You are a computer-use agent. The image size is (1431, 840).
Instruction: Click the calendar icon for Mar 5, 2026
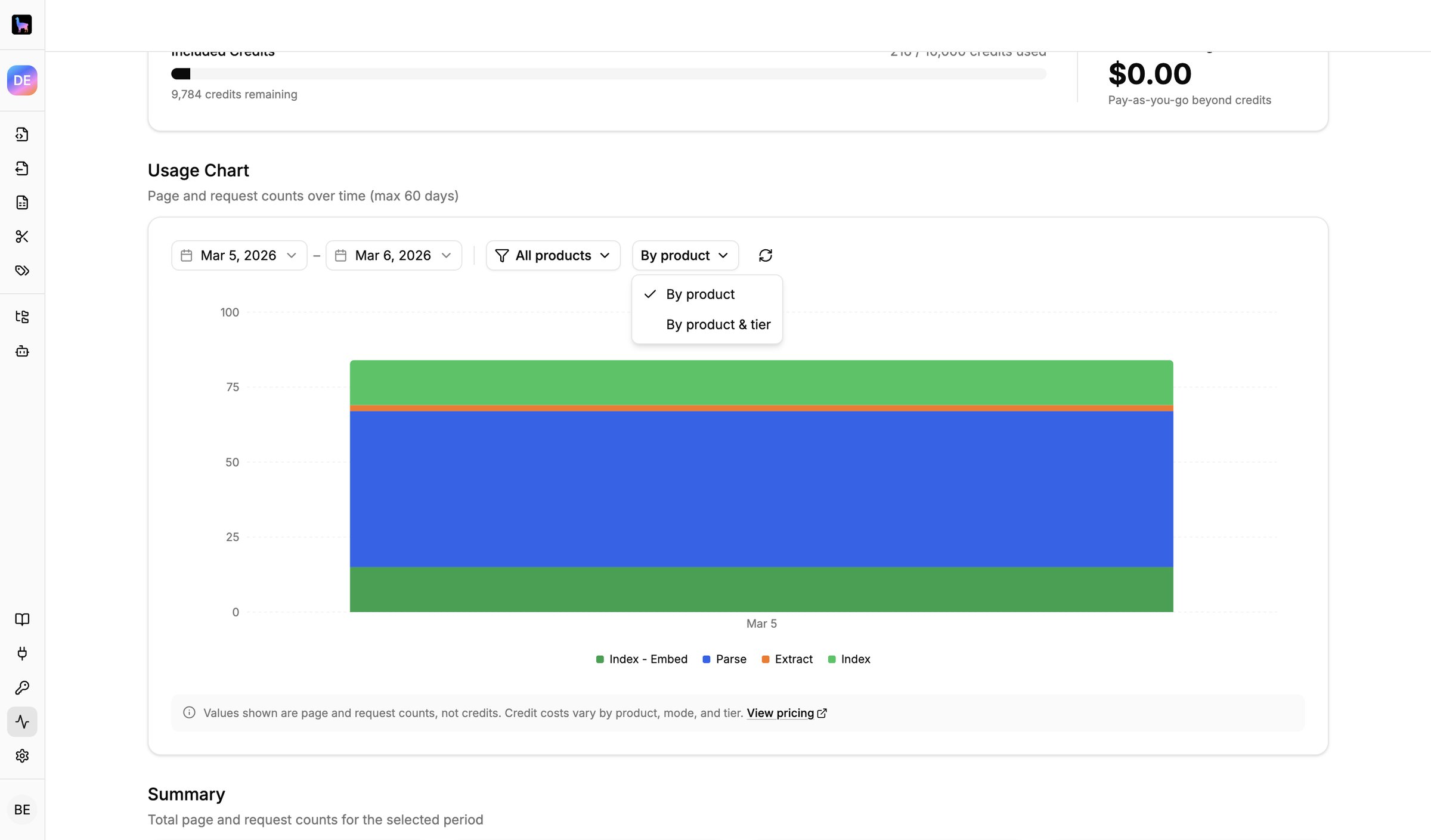pos(187,255)
